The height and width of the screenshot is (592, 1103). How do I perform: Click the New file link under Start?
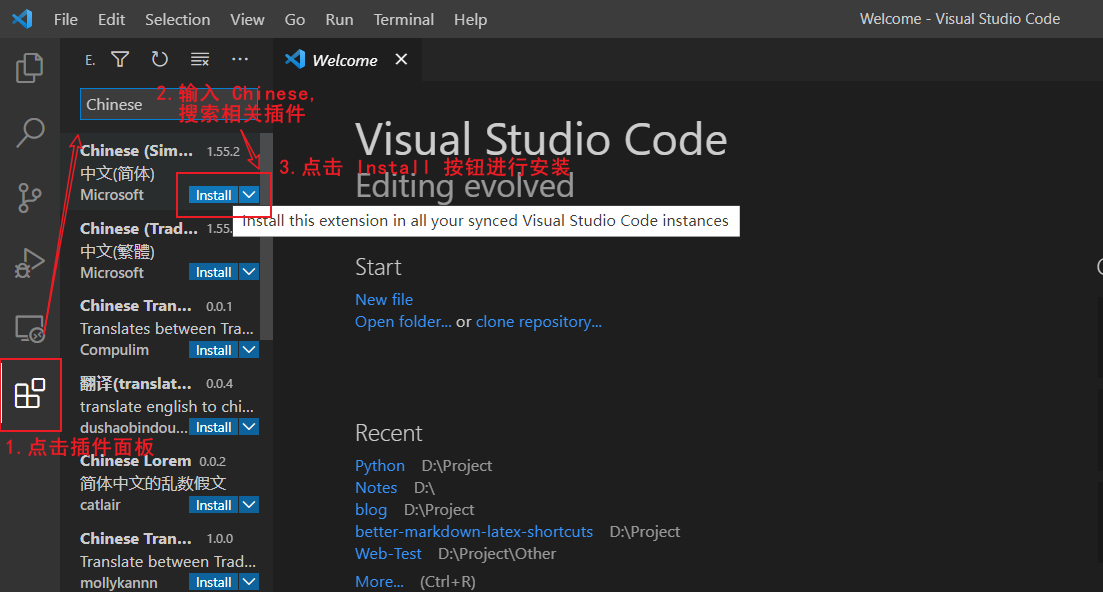click(384, 299)
